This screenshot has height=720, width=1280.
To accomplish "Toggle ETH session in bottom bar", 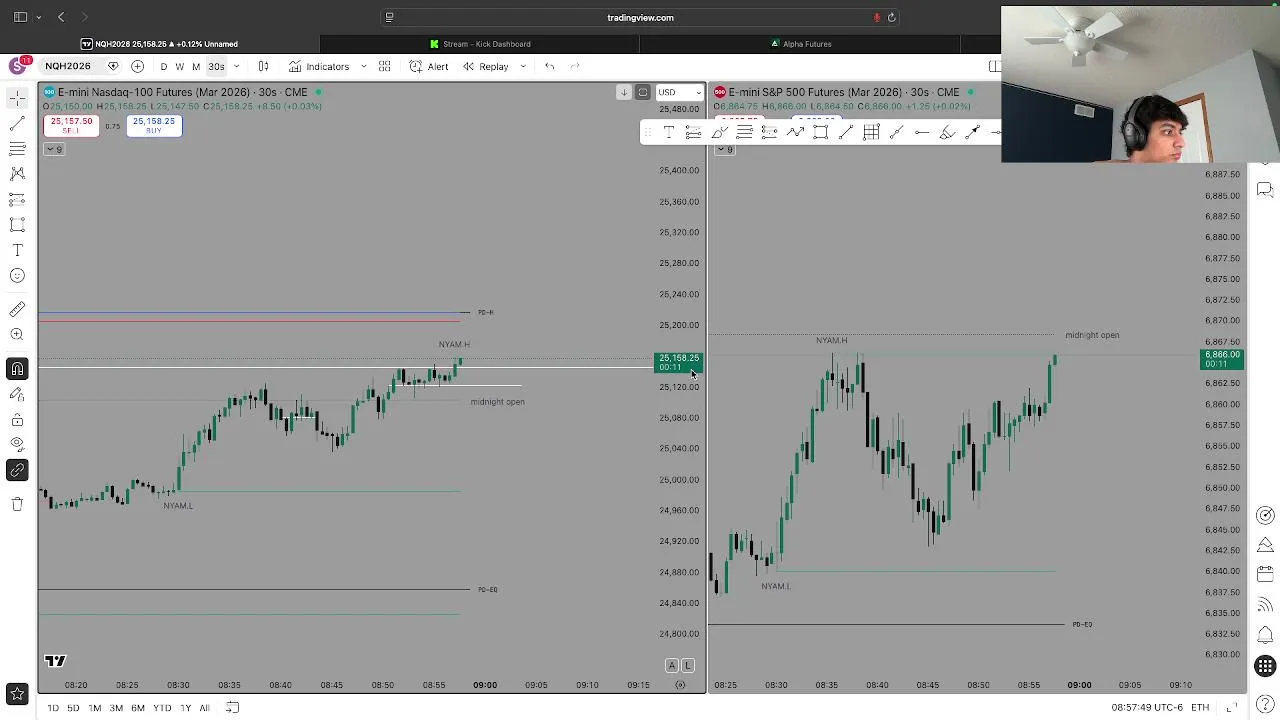I will point(1200,708).
